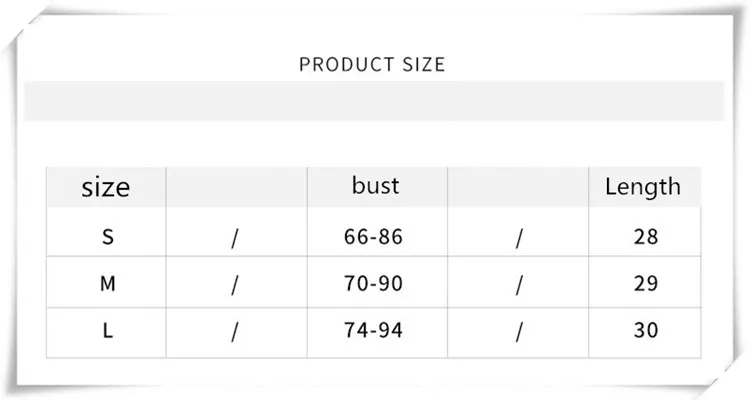Screen dimensions: 750x400
Task: Select the M size cell
Action: click(x=108, y=283)
